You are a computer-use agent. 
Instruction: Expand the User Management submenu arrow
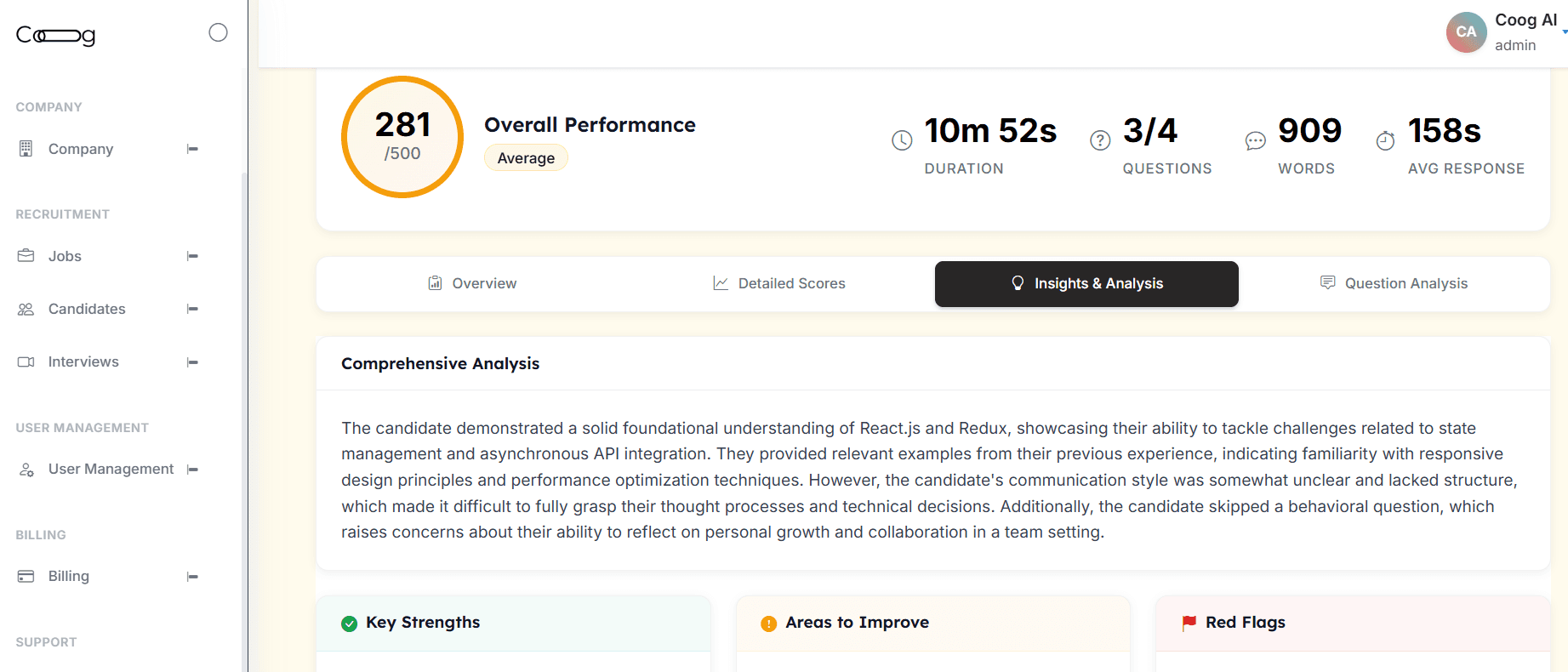point(192,470)
